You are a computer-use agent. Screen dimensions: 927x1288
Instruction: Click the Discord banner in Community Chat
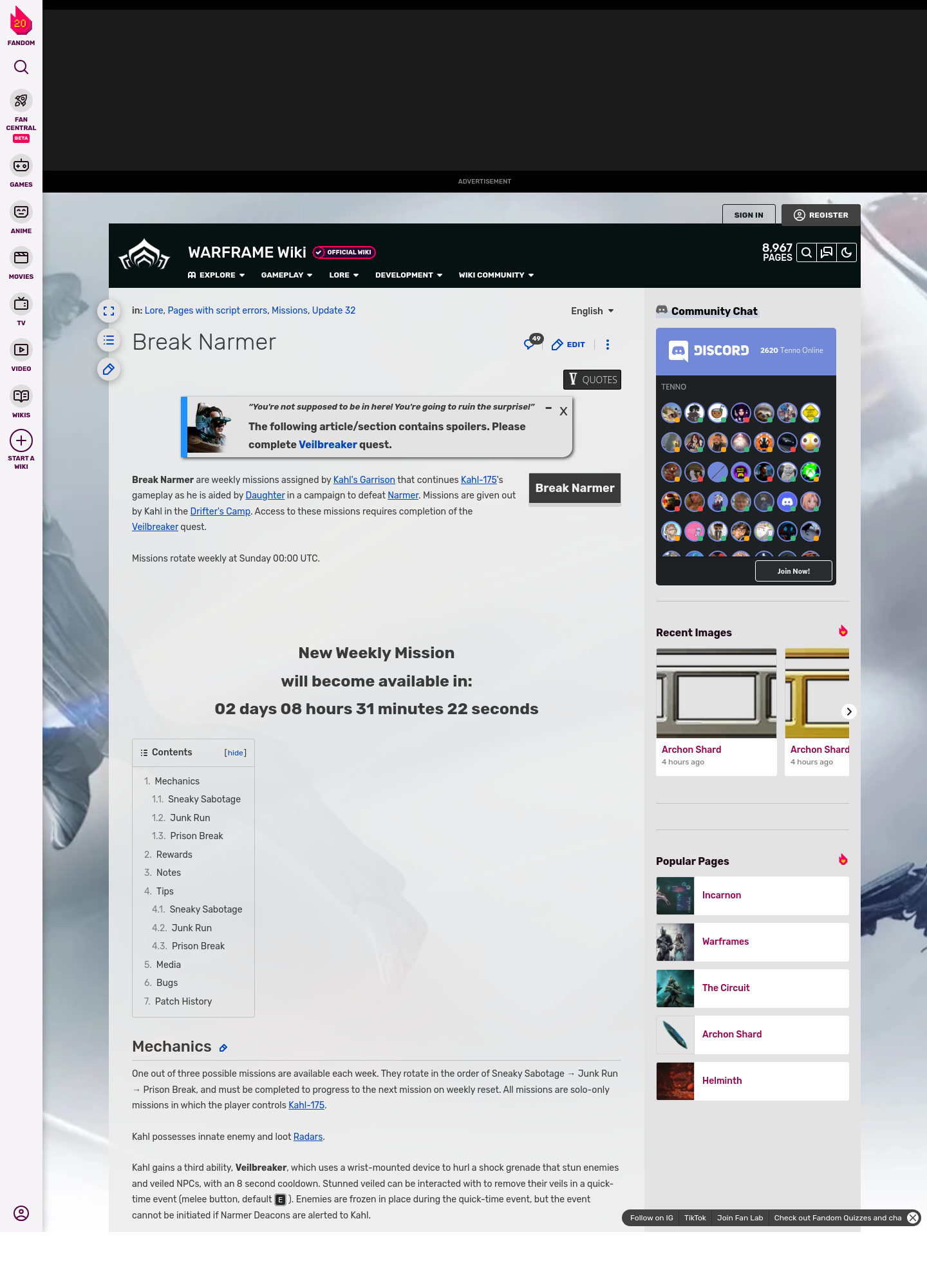pos(746,351)
